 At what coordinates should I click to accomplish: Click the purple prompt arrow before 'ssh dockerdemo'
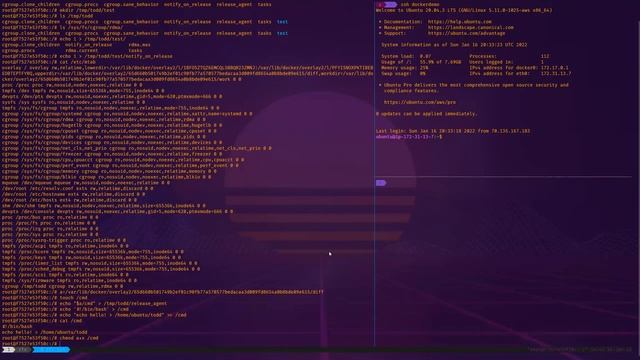pyautogui.click(x=390, y=4)
